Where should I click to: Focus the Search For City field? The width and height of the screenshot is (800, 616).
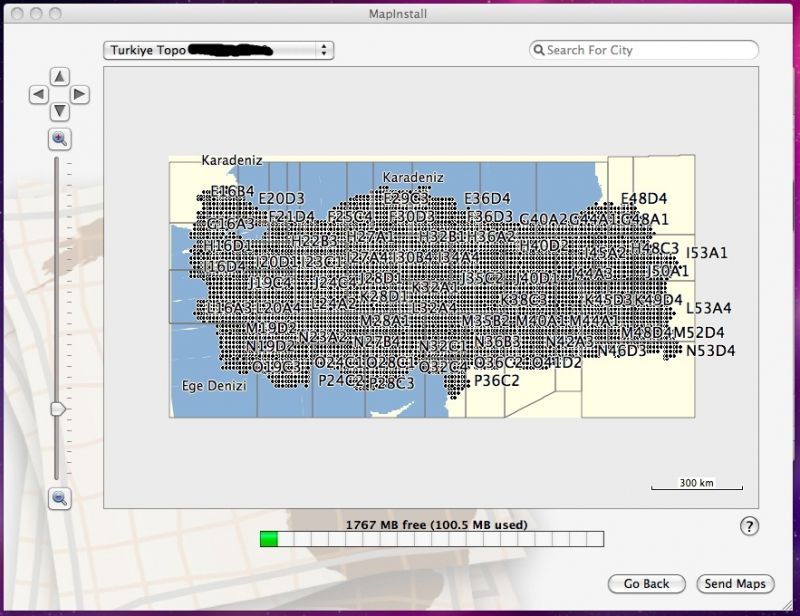650,50
